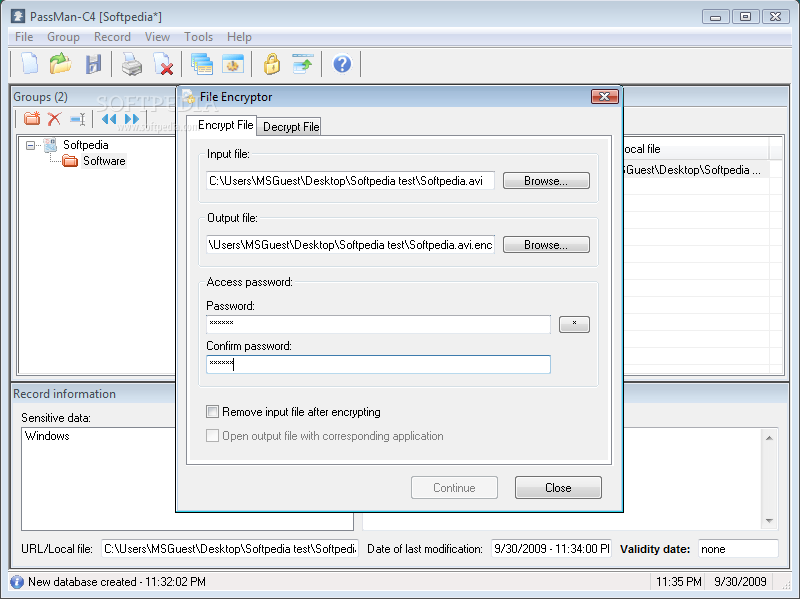Click 'New database created' status message
The image size is (800, 599).
tap(116, 582)
